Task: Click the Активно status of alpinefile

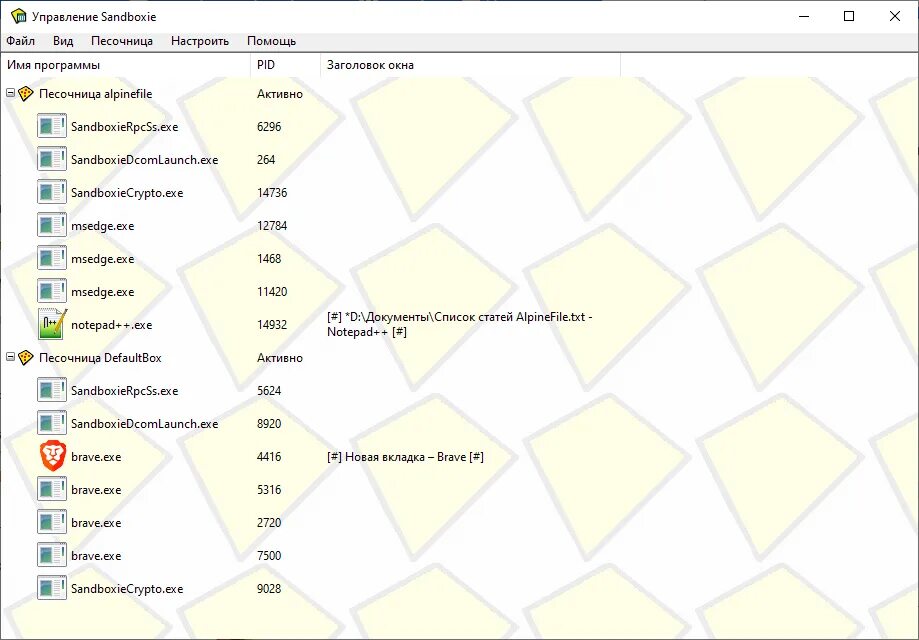Action: pyautogui.click(x=280, y=94)
